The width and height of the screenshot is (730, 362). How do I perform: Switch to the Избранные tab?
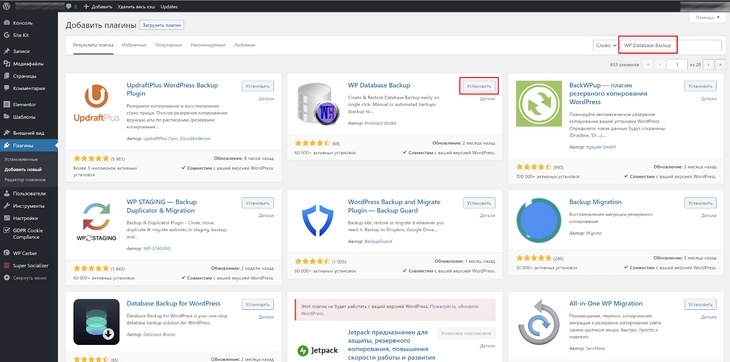pyautogui.click(x=134, y=45)
